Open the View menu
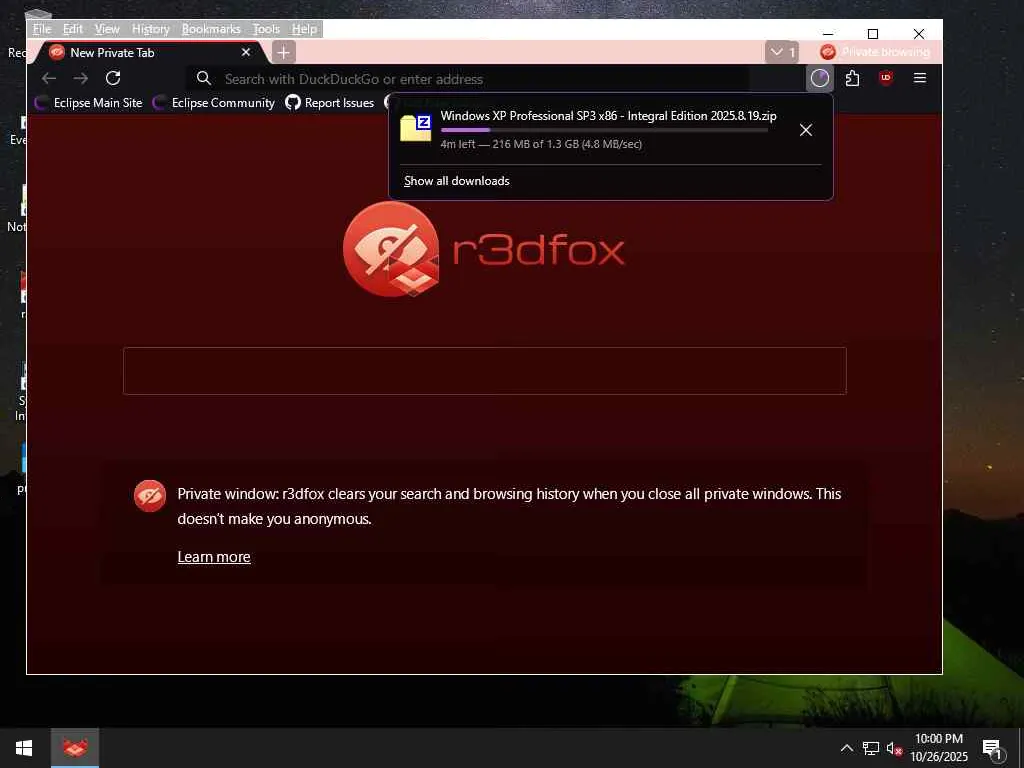1024x768 pixels. (x=107, y=29)
